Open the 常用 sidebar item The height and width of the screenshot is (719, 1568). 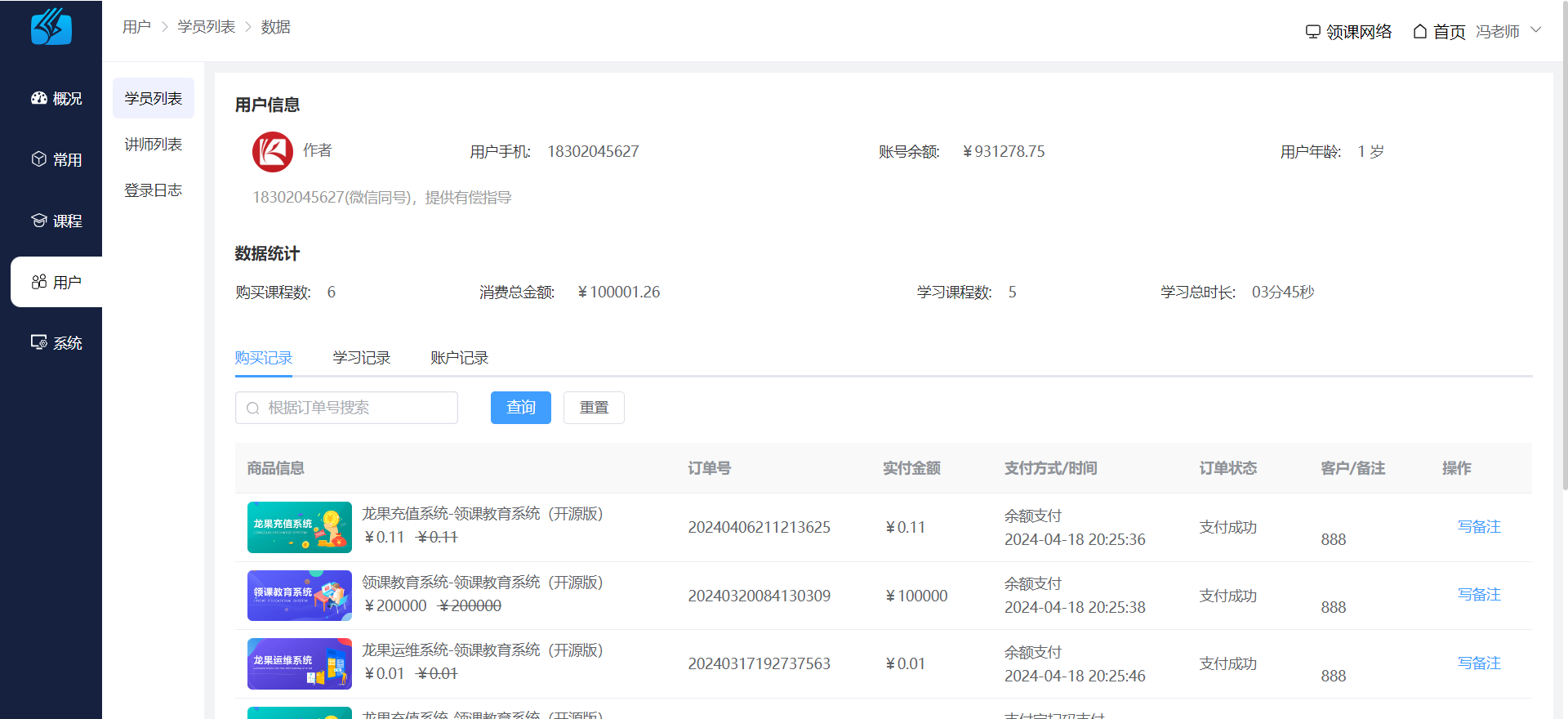click(x=56, y=159)
